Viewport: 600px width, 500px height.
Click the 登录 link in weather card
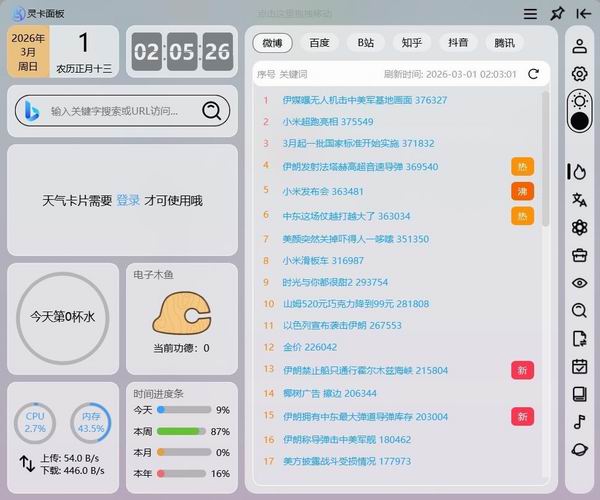point(128,200)
